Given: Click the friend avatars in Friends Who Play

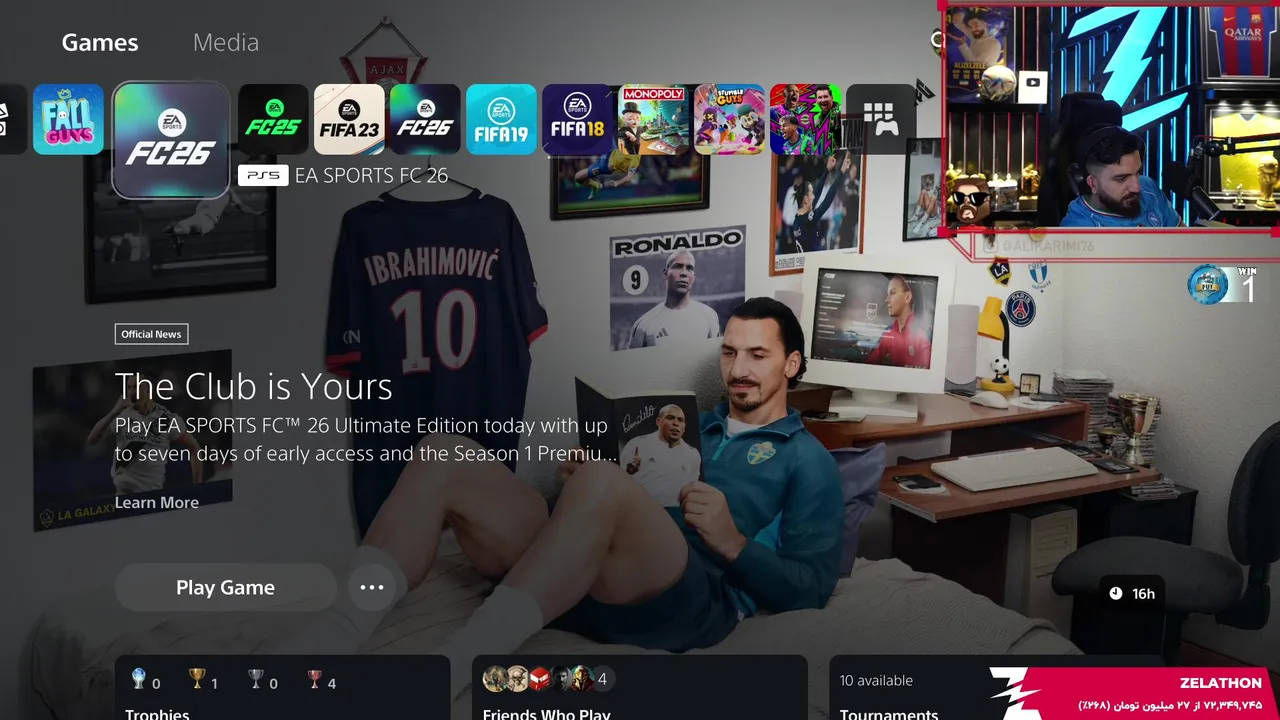Looking at the screenshot, I should [x=538, y=679].
